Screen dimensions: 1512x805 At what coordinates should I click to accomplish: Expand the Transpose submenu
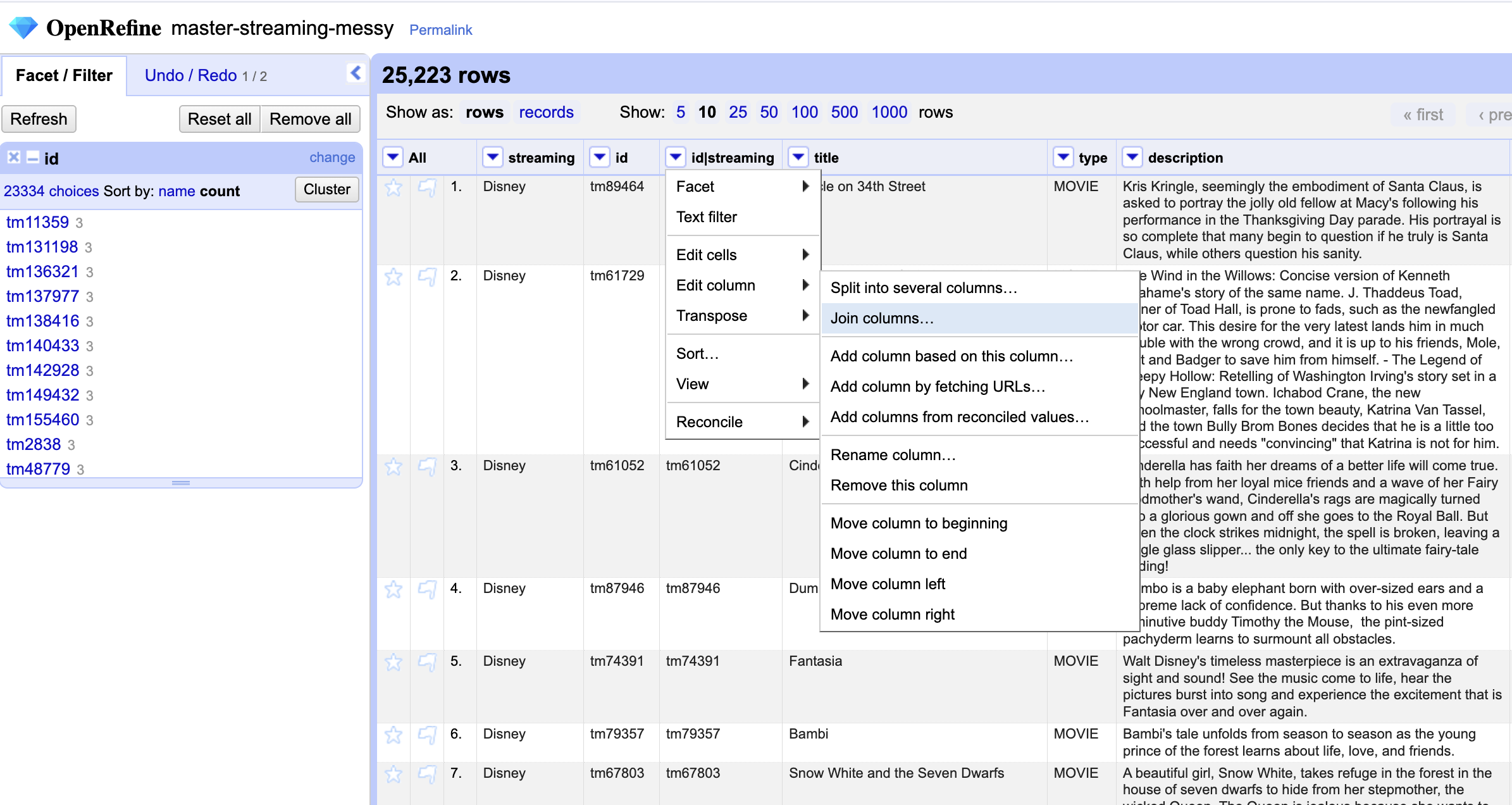point(743,316)
